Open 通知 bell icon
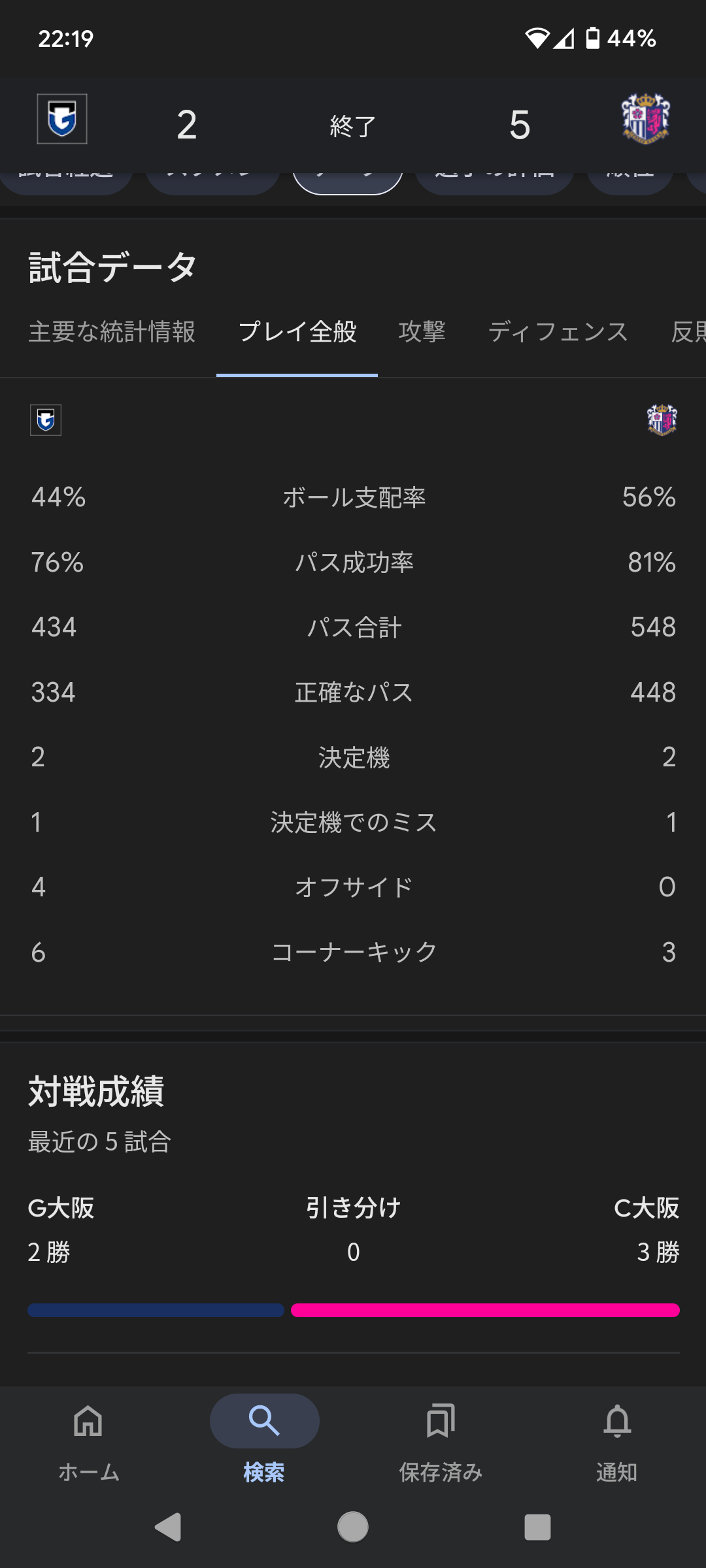 tap(617, 1421)
